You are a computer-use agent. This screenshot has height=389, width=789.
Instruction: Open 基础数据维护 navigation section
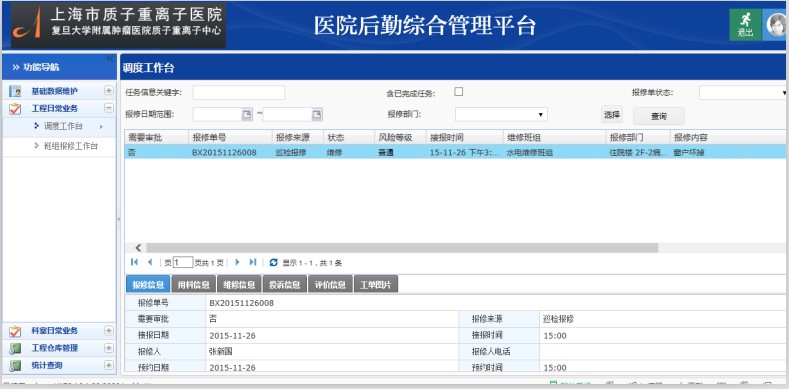(x=55, y=92)
